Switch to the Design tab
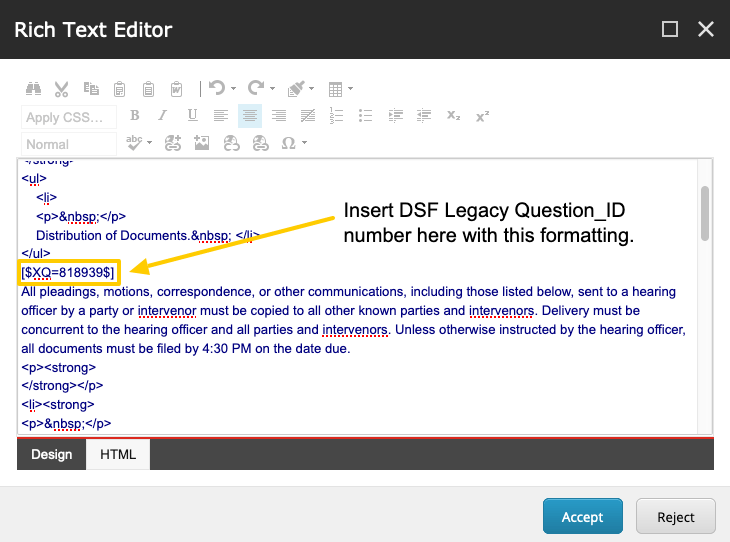 click(x=52, y=454)
